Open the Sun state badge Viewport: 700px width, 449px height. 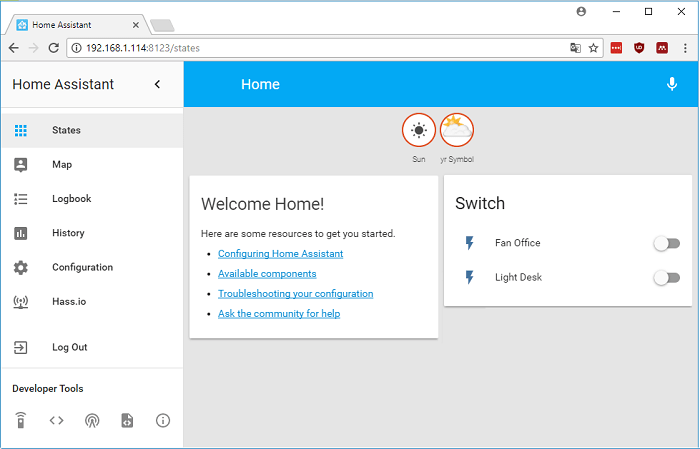click(x=418, y=130)
